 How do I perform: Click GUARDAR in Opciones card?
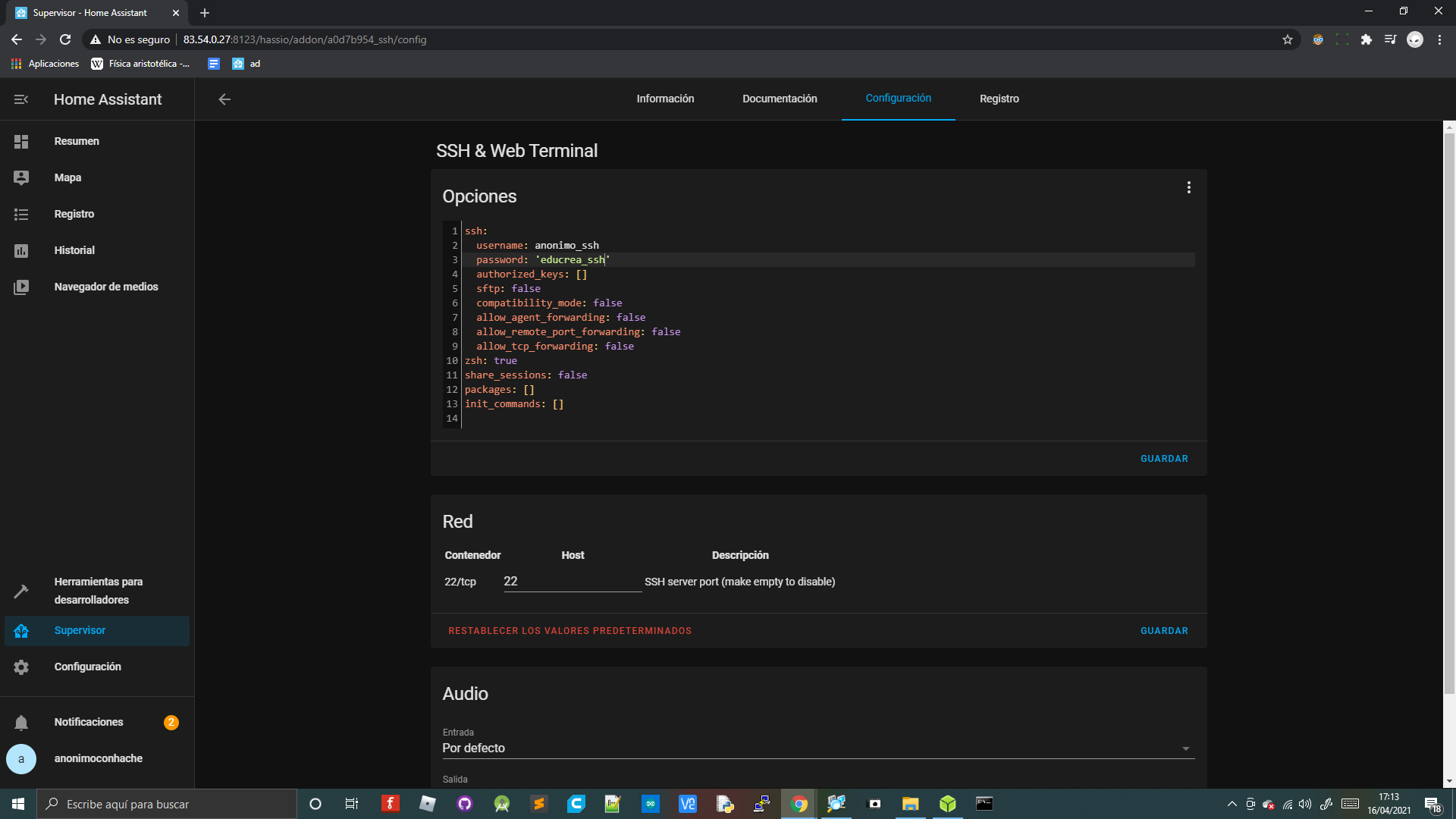[x=1164, y=459]
